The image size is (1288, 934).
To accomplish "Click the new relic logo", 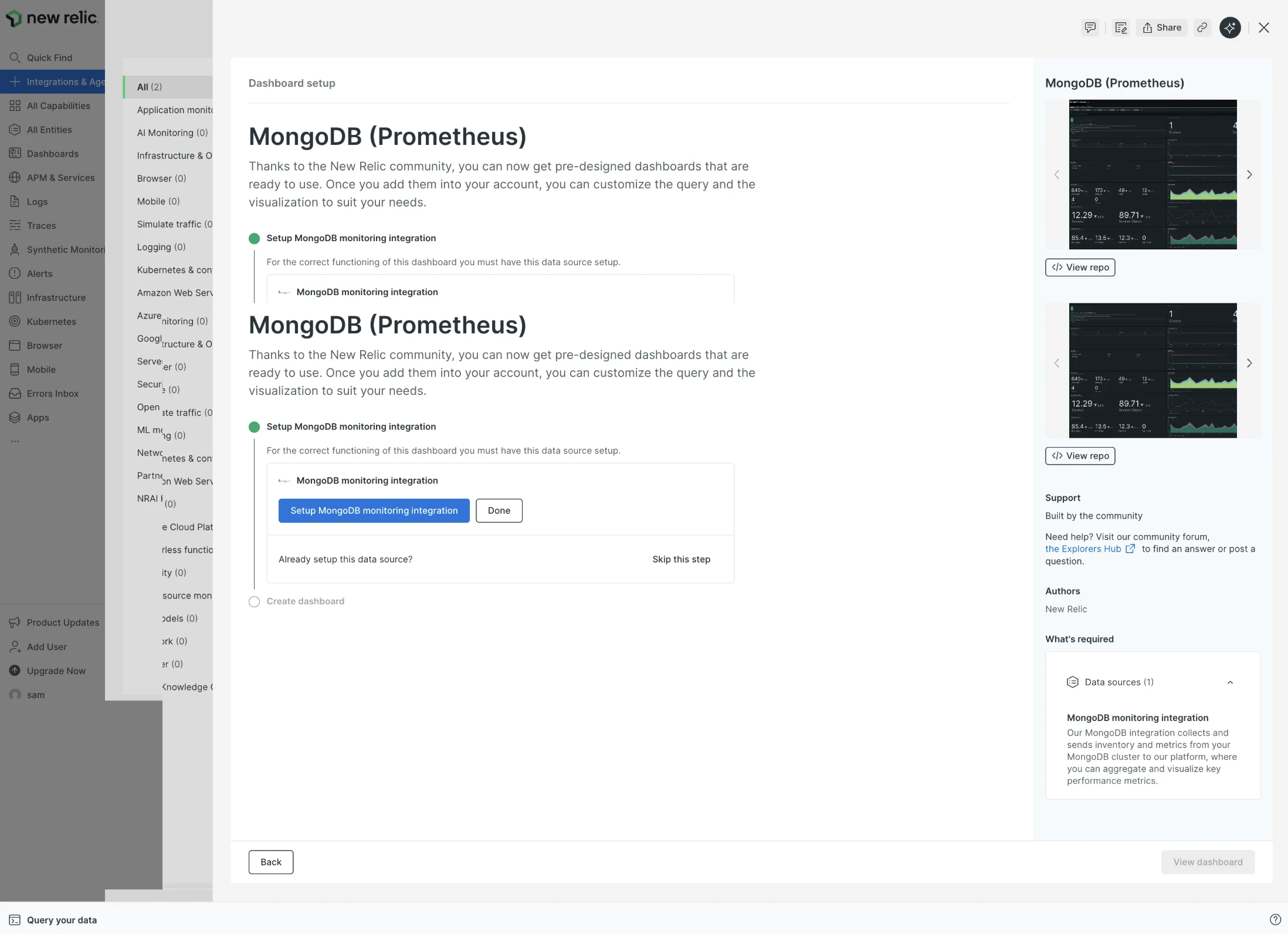I will (x=52, y=18).
